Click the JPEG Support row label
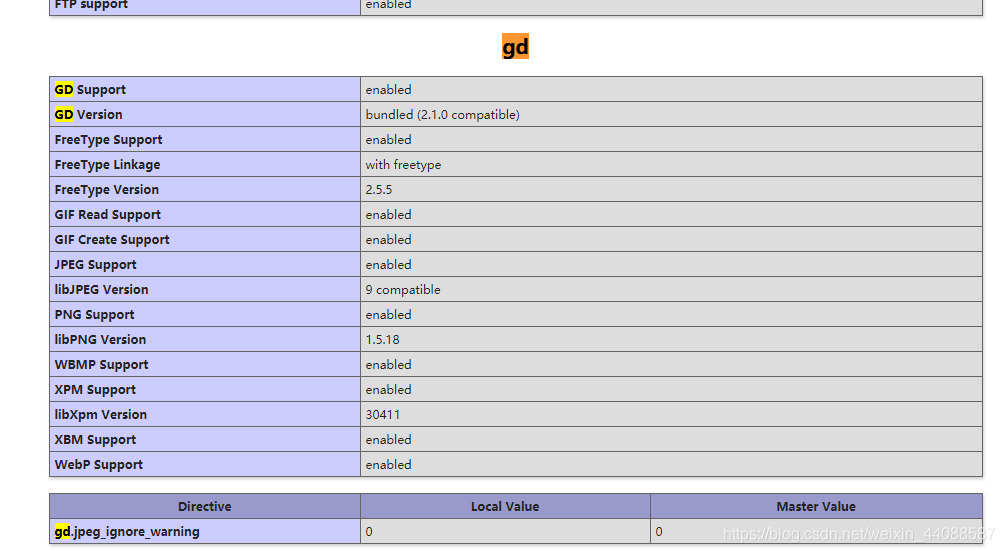This screenshot has width=1005, height=553. tap(96, 265)
